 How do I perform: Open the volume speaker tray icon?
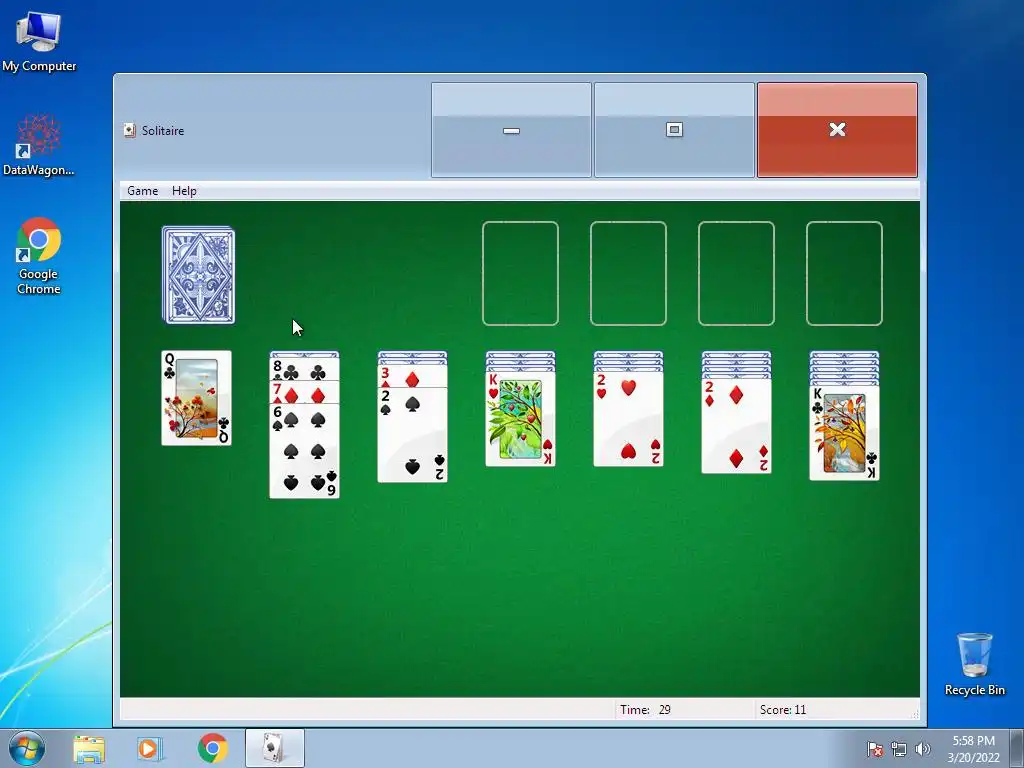pos(923,749)
